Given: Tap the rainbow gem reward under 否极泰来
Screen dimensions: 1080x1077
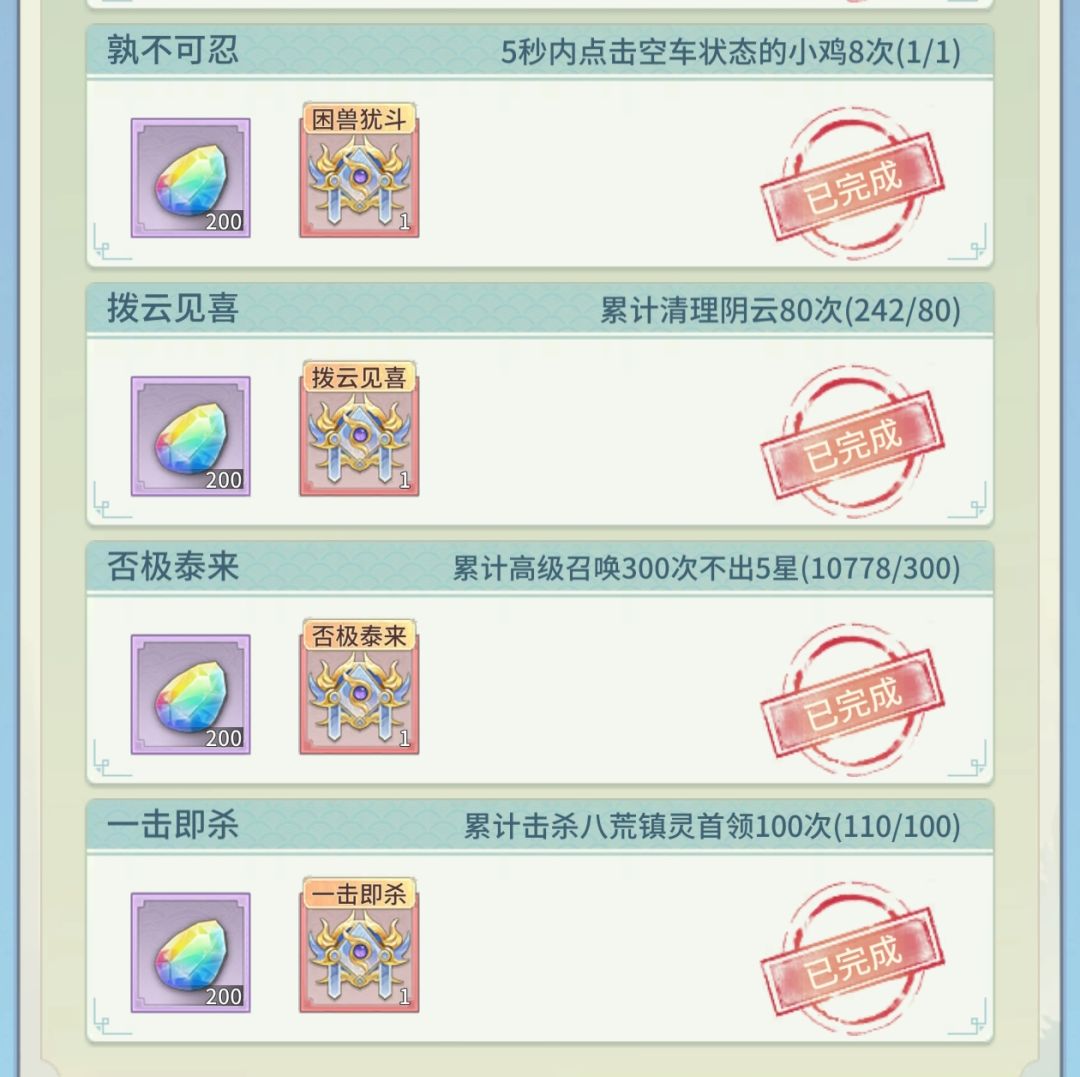Looking at the screenshot, I should click(x=191, y=694).
